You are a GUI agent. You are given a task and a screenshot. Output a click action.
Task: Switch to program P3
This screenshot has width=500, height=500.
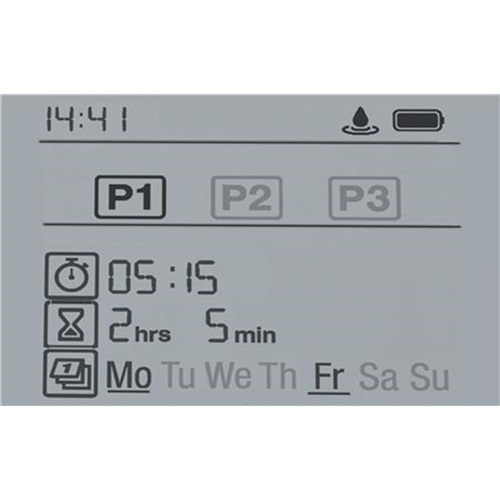pos(365,198)
